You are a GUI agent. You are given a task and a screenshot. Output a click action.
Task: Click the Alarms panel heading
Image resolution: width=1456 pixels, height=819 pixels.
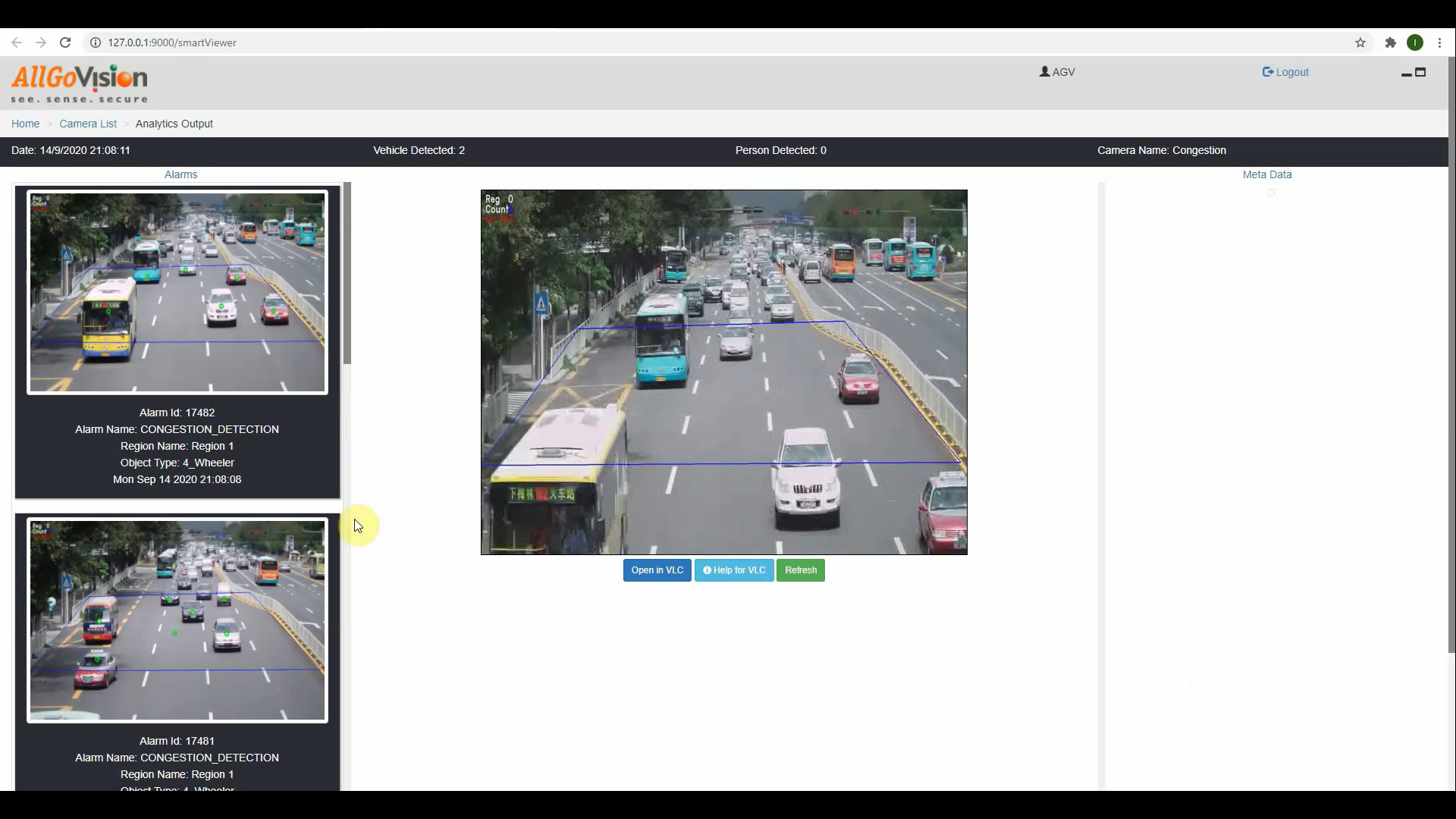pos(180,174)
